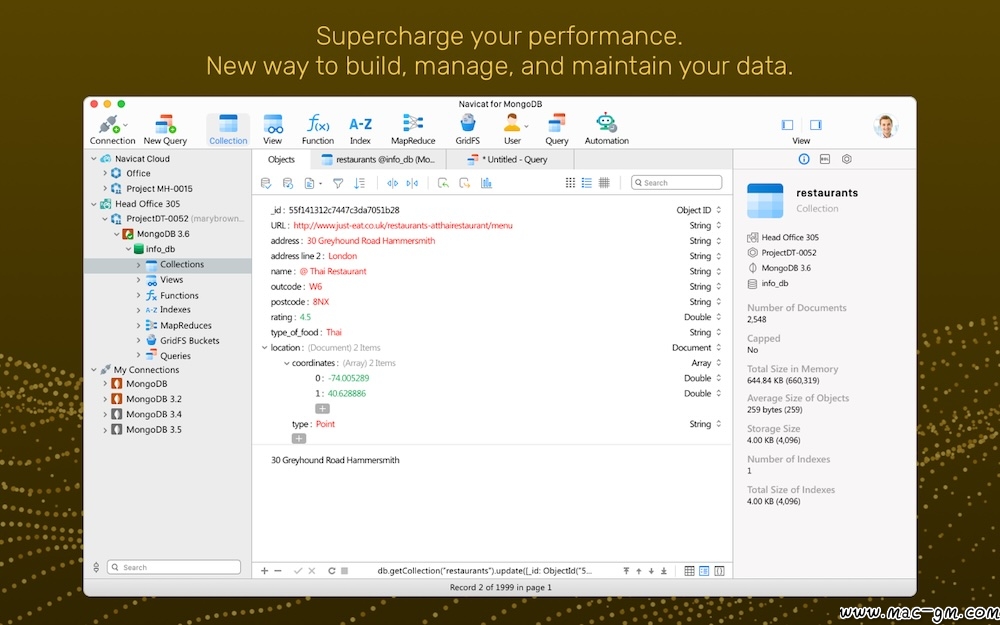
Task: Expand the Queries tree node
Action: [x=138, y=356]
